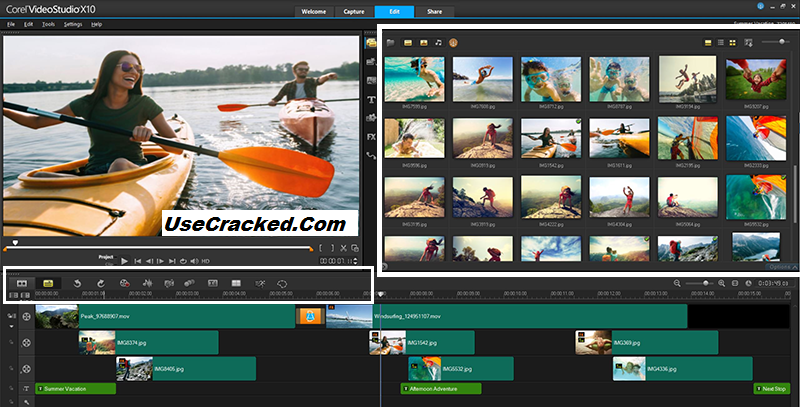Select the Peak_97688907.mov clip on timeline
The height and width of the screenshot is (407, 800).
click(165, 317)
